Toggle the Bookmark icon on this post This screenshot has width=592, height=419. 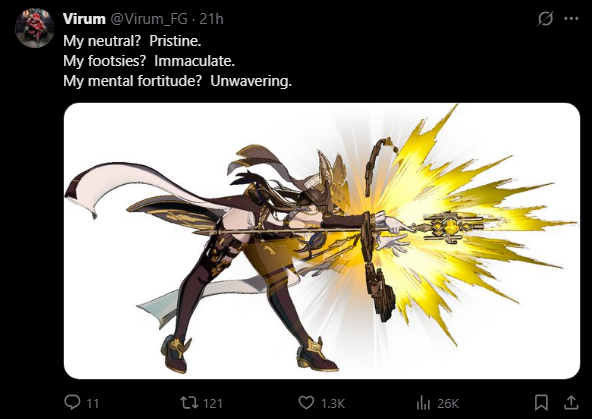[541, 402]
